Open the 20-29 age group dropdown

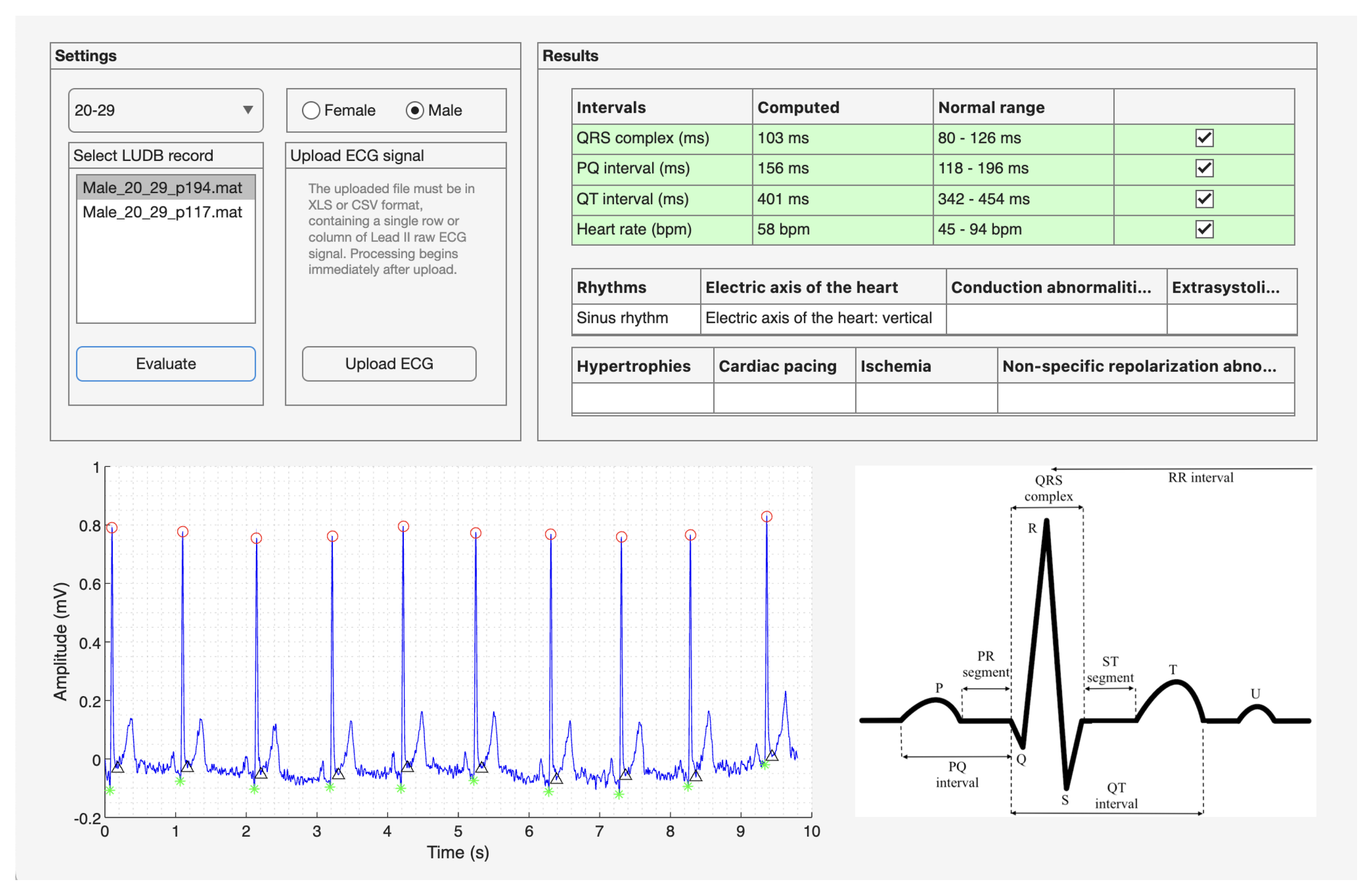166,110
